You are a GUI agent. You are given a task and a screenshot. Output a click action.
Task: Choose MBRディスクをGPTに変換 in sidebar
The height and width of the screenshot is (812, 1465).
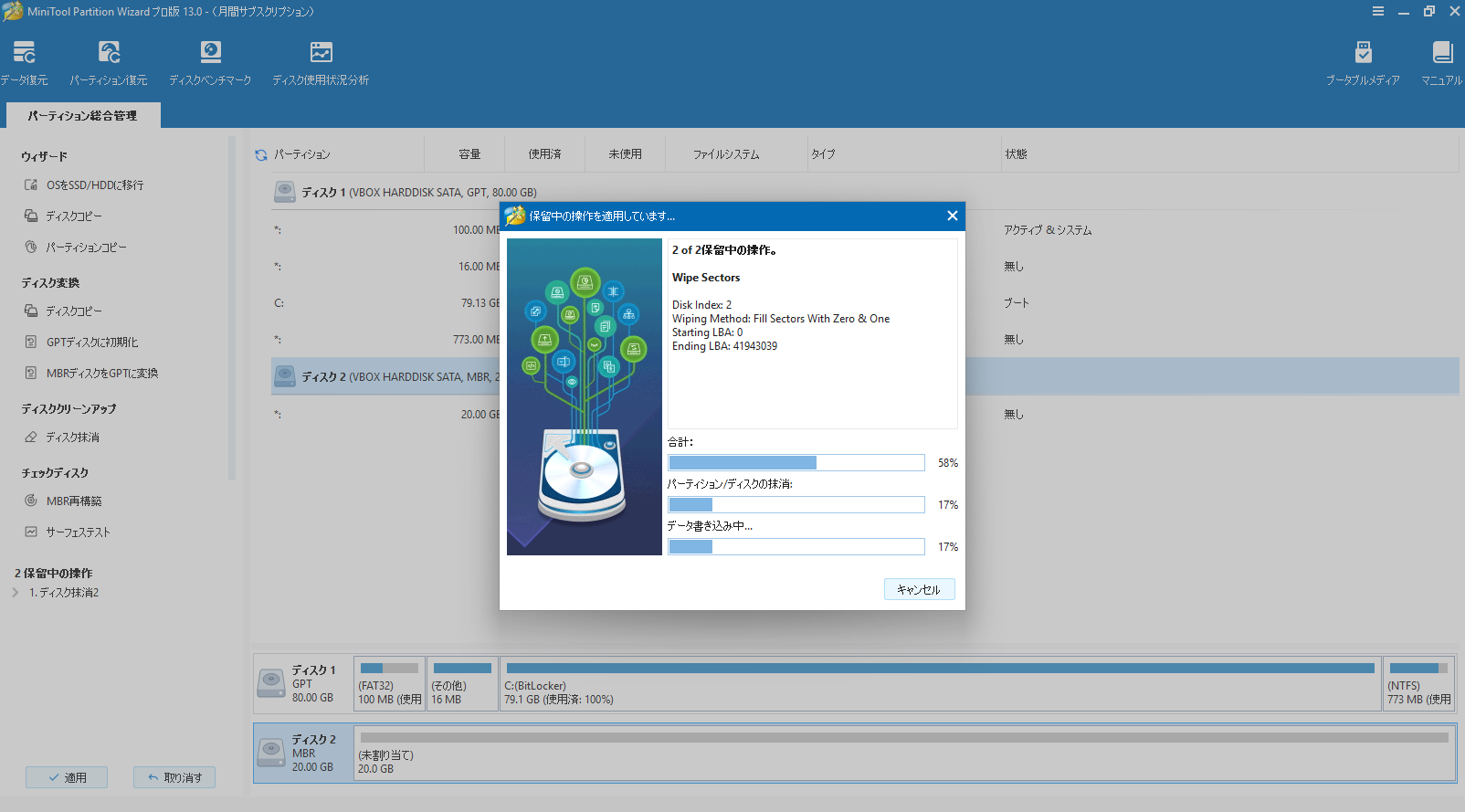coord(101,374)
